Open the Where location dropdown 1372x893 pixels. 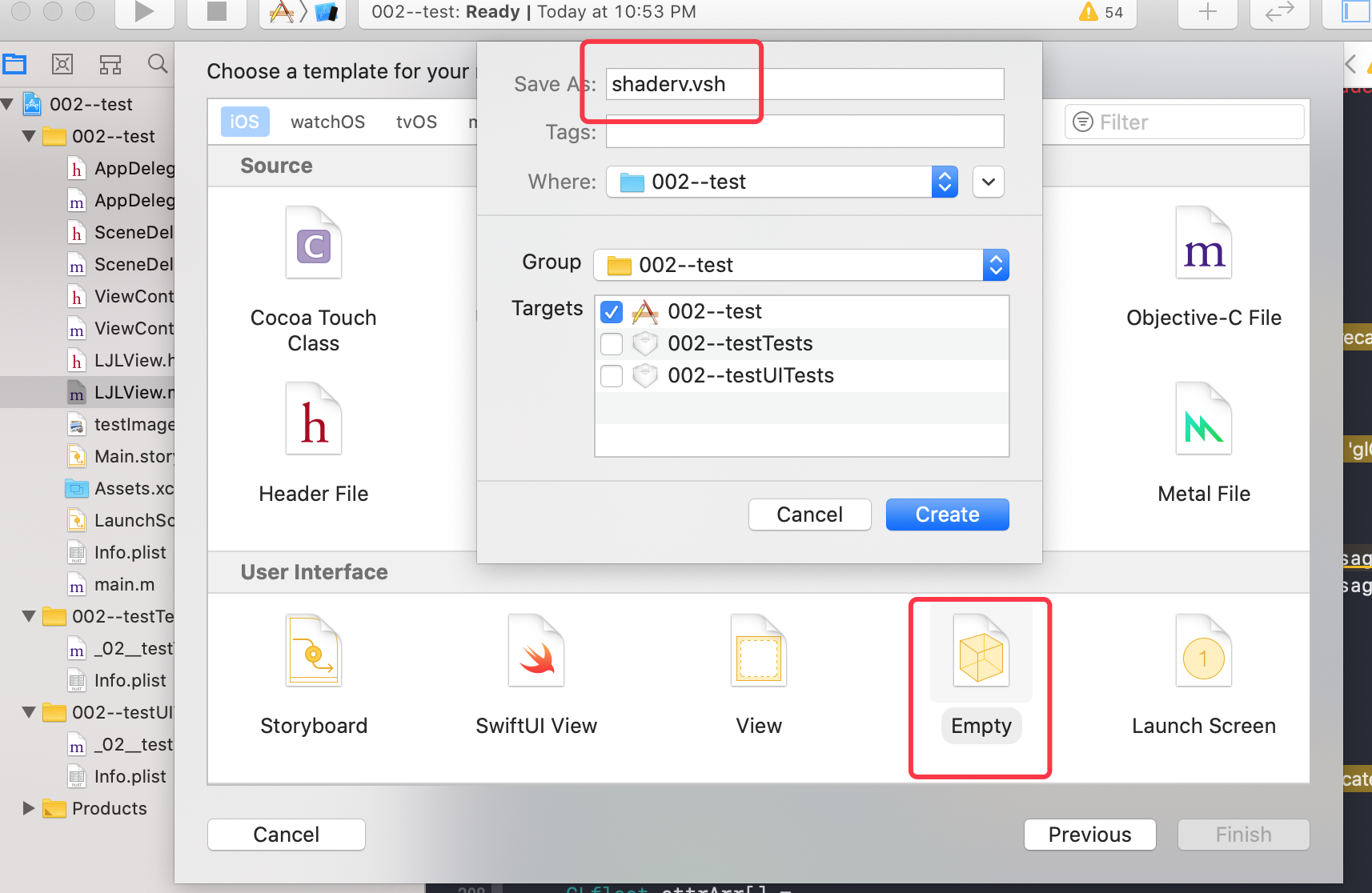782,182
